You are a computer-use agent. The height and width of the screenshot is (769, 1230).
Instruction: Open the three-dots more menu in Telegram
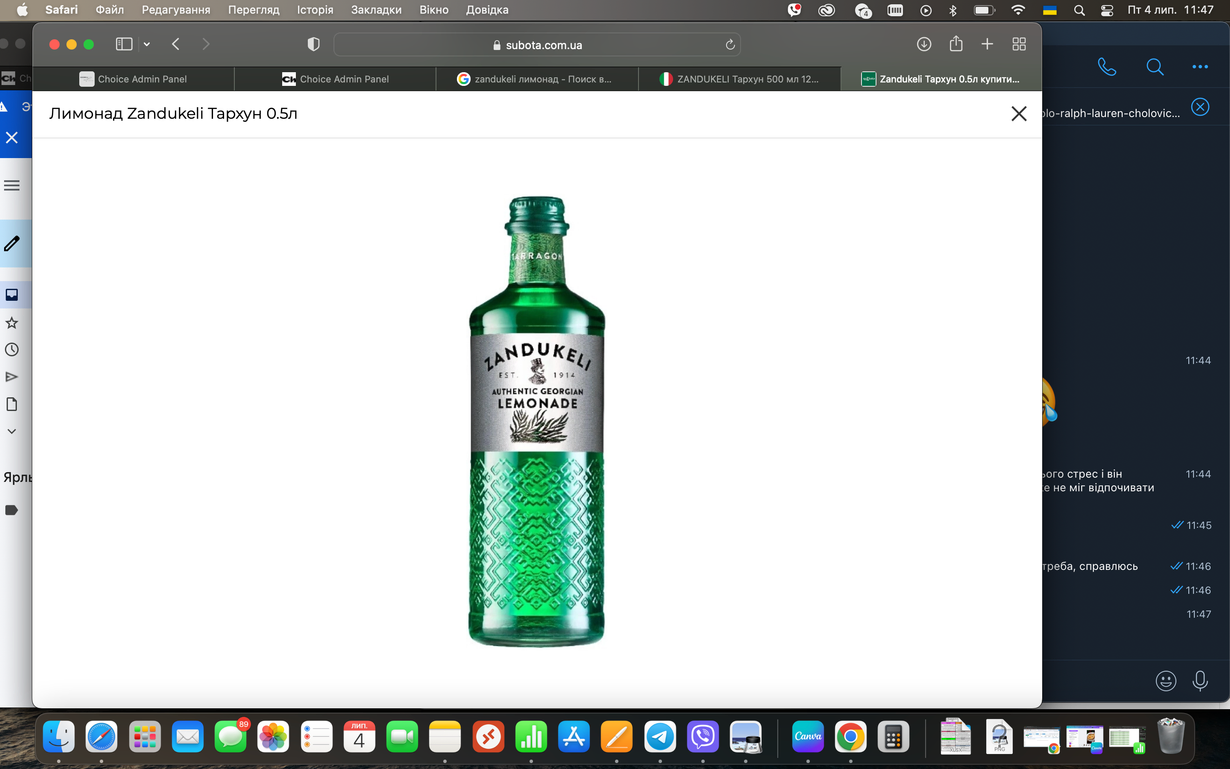pos(1201,67)
